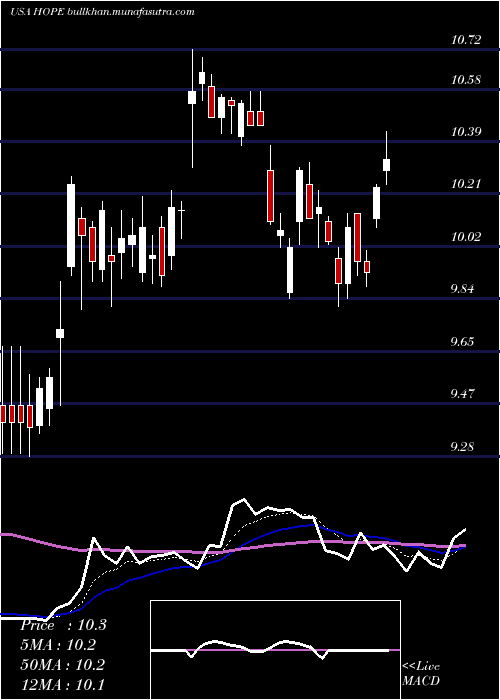The image size is (500, 700).
Task: Click the 'USA HOPE bullkhan.munafasutra.com' header text
Action: [x=102, y=12]
